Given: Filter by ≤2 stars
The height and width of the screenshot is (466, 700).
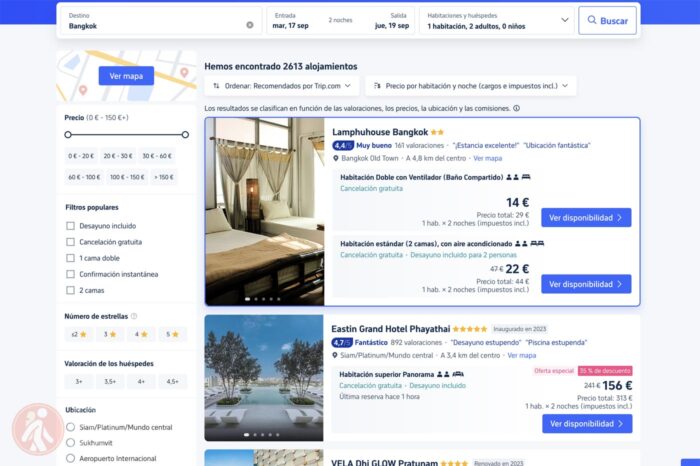Looking at the screenshot, I should tap(79, 334).
